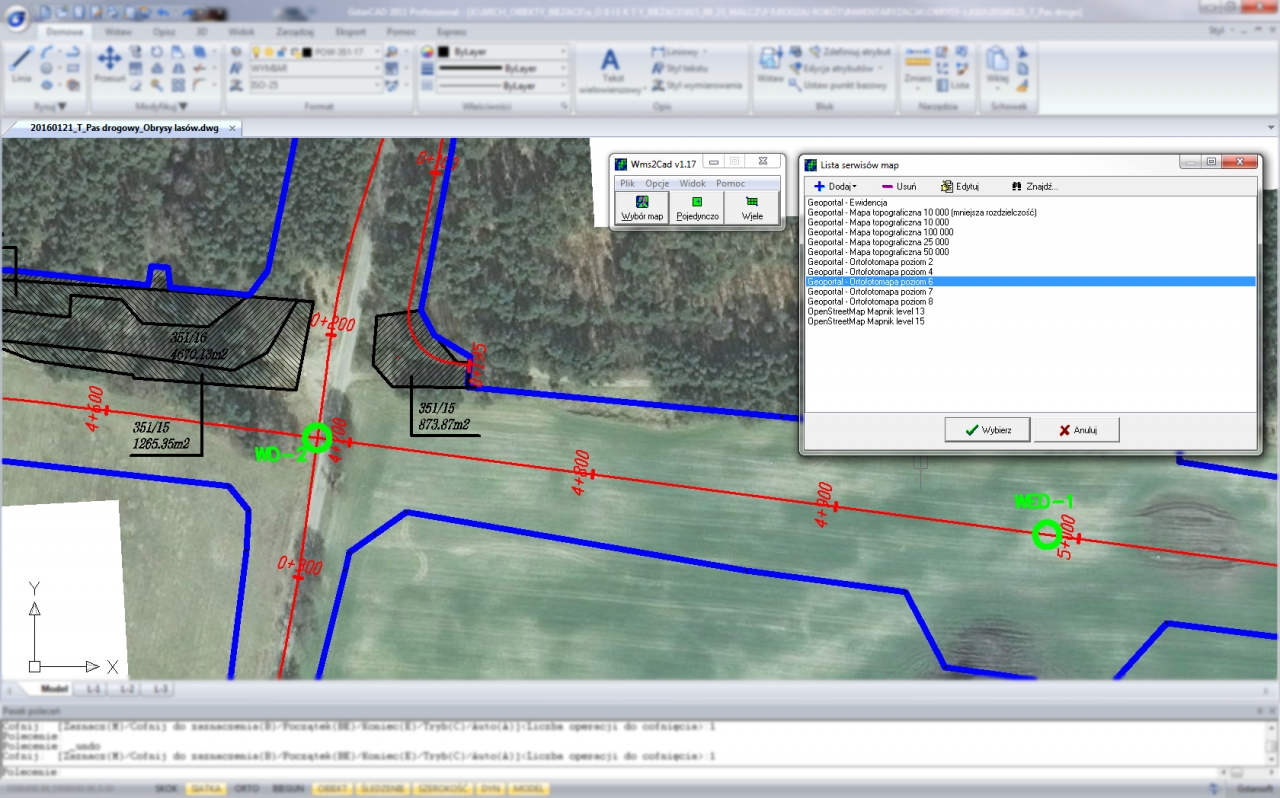Toggle ORTO mode in status bar
This screenshot has height=798, width=1280.
pos(246,789)
